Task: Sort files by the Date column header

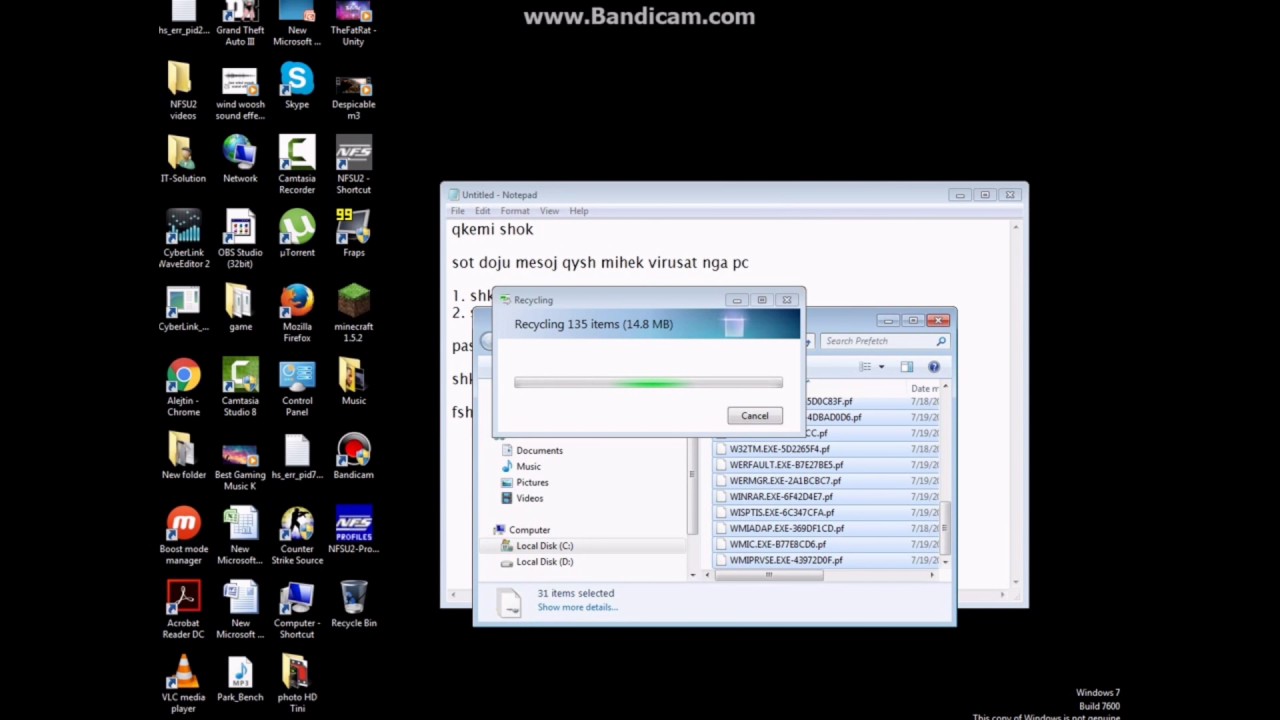Action: [924, 388]
